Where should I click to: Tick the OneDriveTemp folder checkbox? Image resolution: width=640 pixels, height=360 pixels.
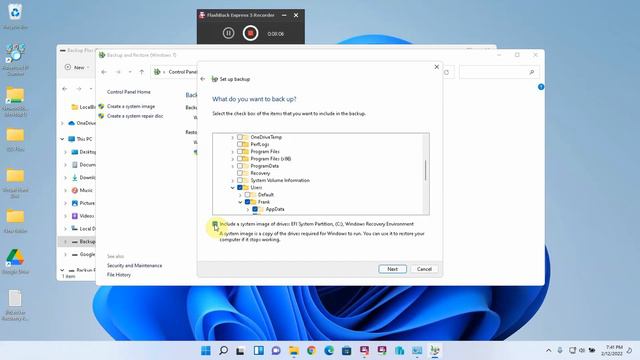[x=240, y=137]
